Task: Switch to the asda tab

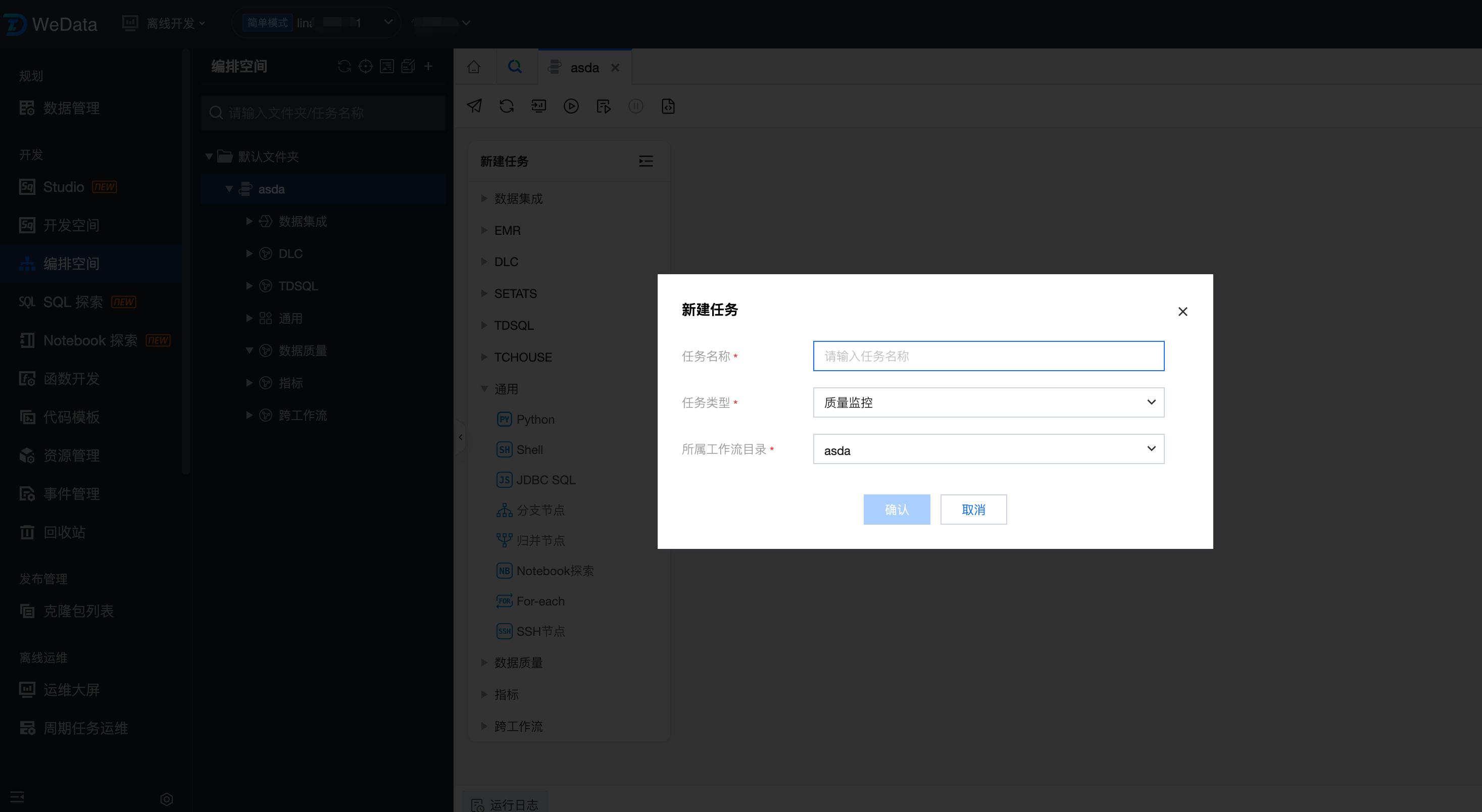Action: pyautogui.click(x=584, y=68)
